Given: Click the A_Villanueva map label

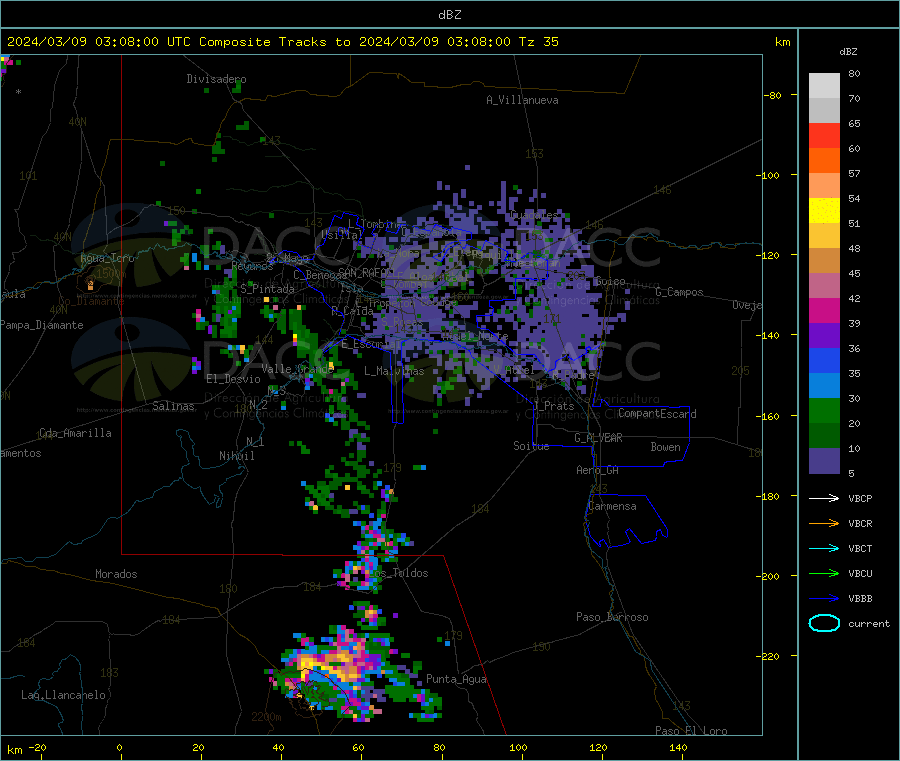Looking at the screenshot, I should pyautogui.click(x=522, y=100).
